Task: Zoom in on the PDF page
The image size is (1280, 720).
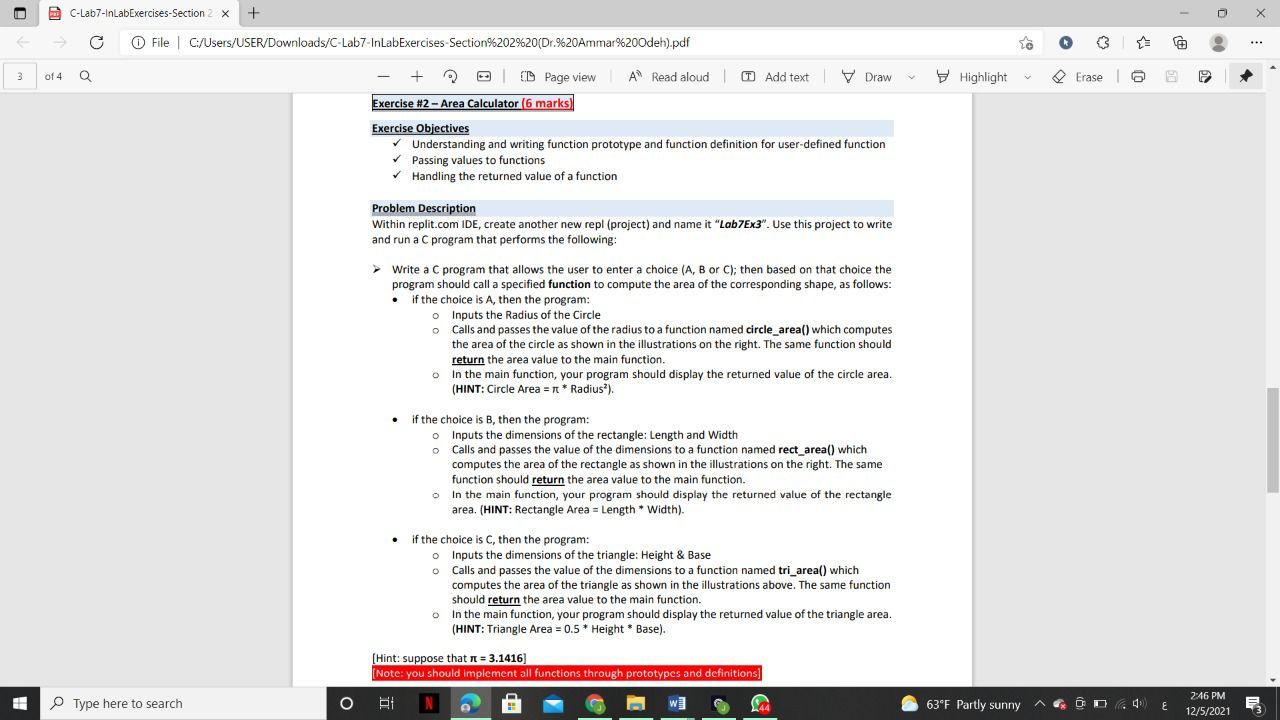Action: coord(415,76)
